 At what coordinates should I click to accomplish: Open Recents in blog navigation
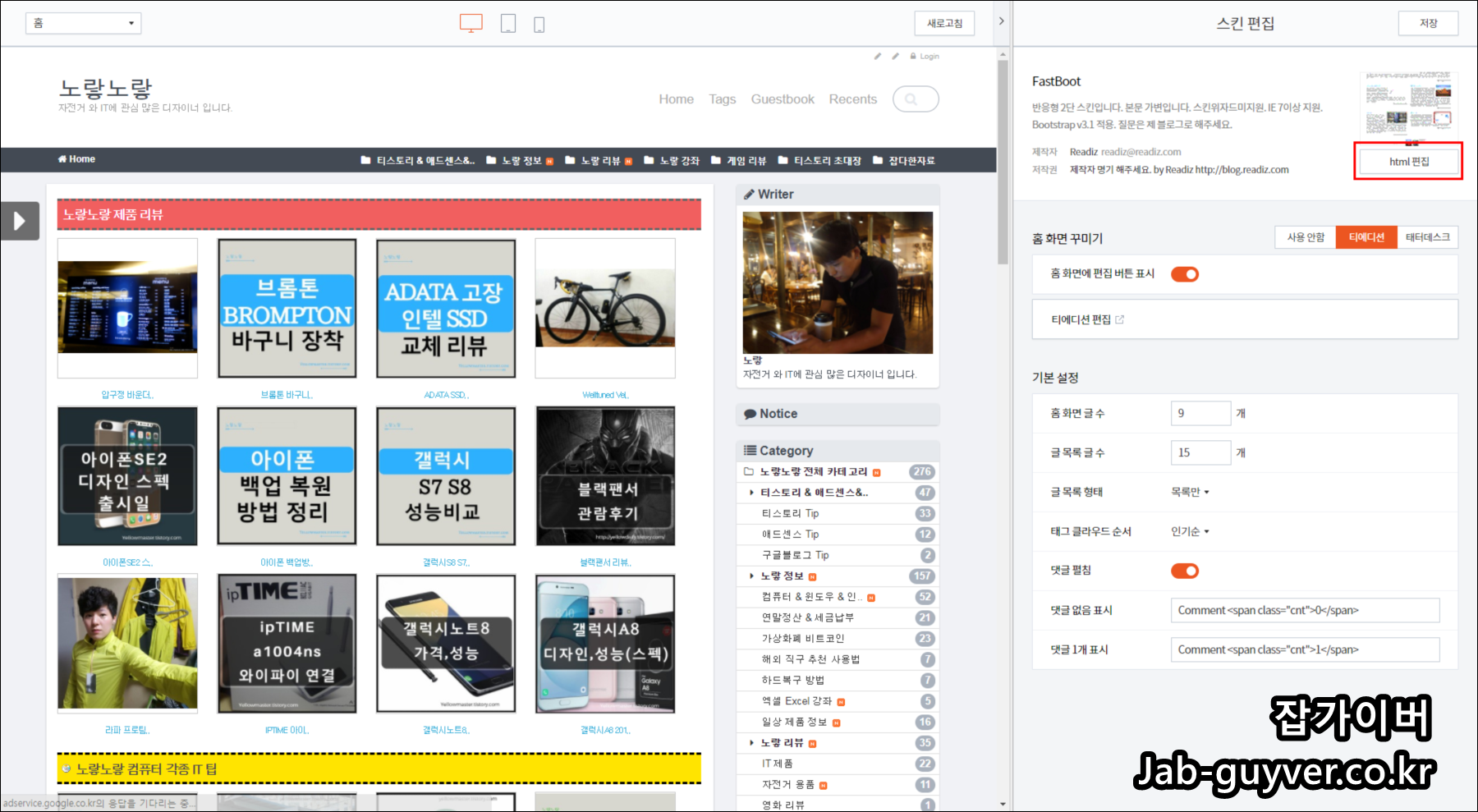pos(853,99)
